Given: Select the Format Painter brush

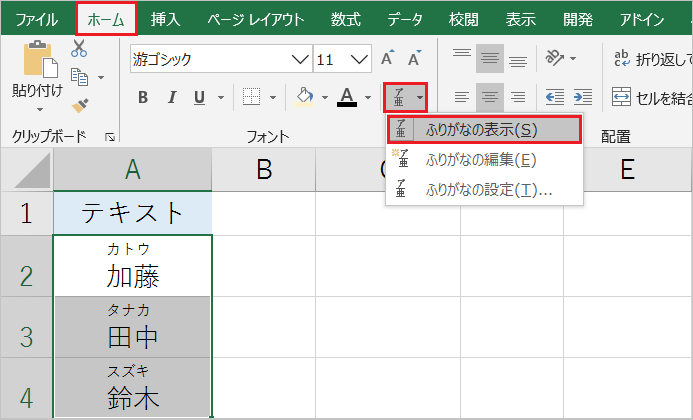Looking at the screenshot, I should (x=80, y=106).
